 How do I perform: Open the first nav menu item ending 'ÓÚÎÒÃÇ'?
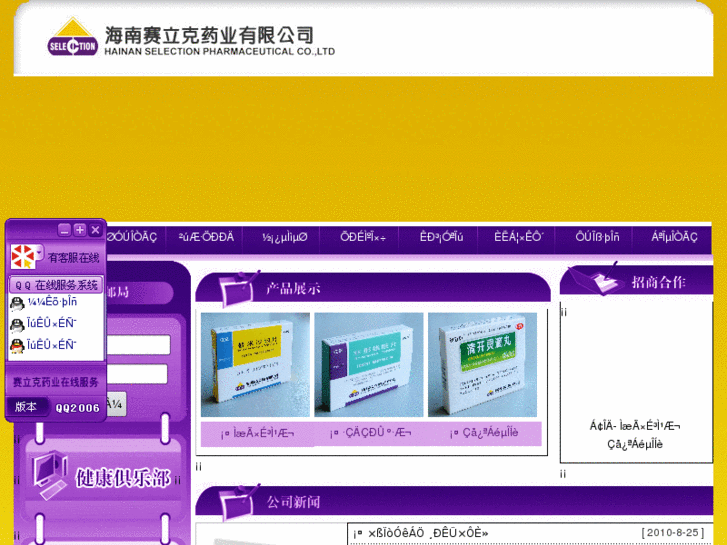point(132,237)
